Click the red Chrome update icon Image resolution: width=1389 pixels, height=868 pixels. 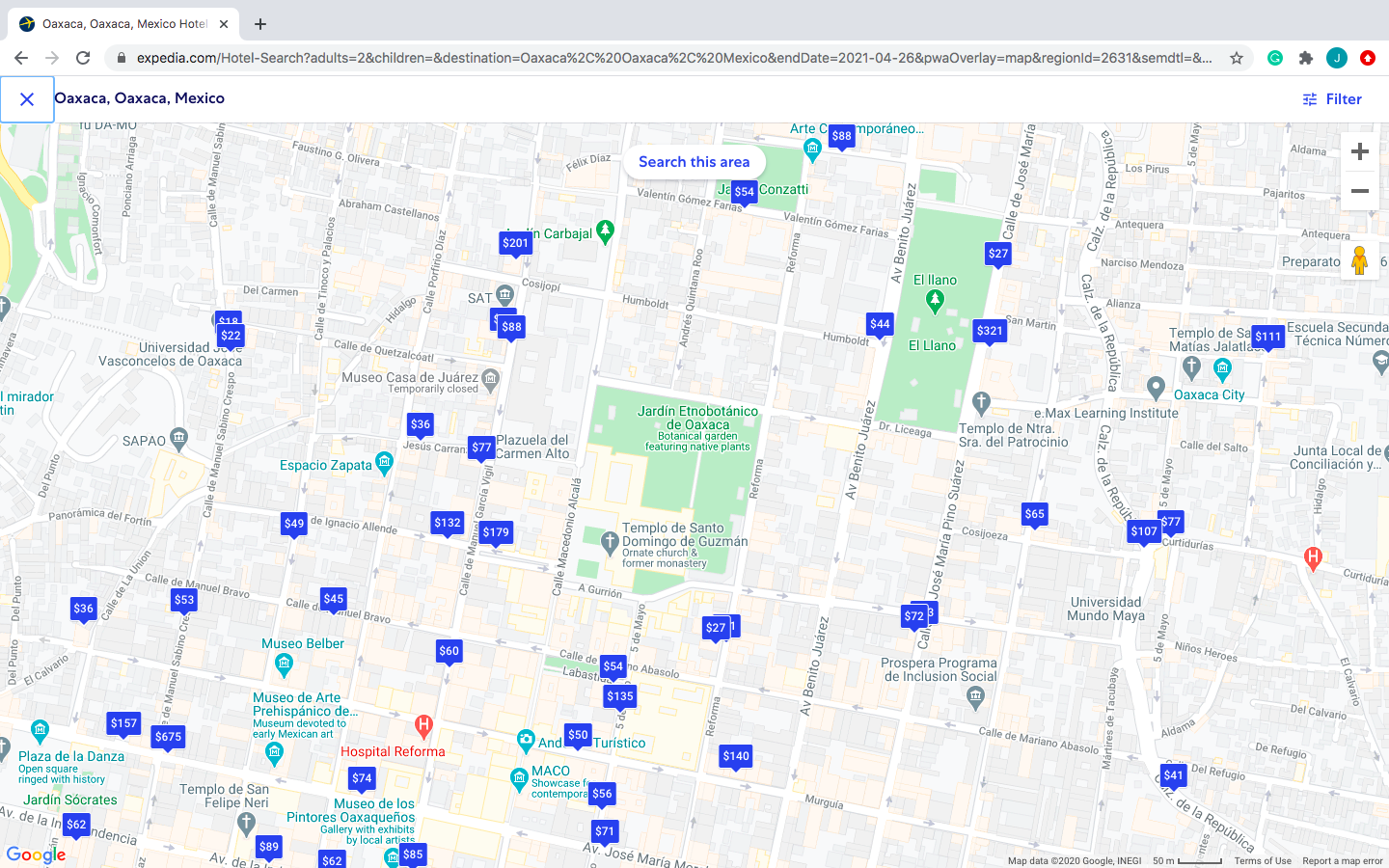pos(1368,58)
